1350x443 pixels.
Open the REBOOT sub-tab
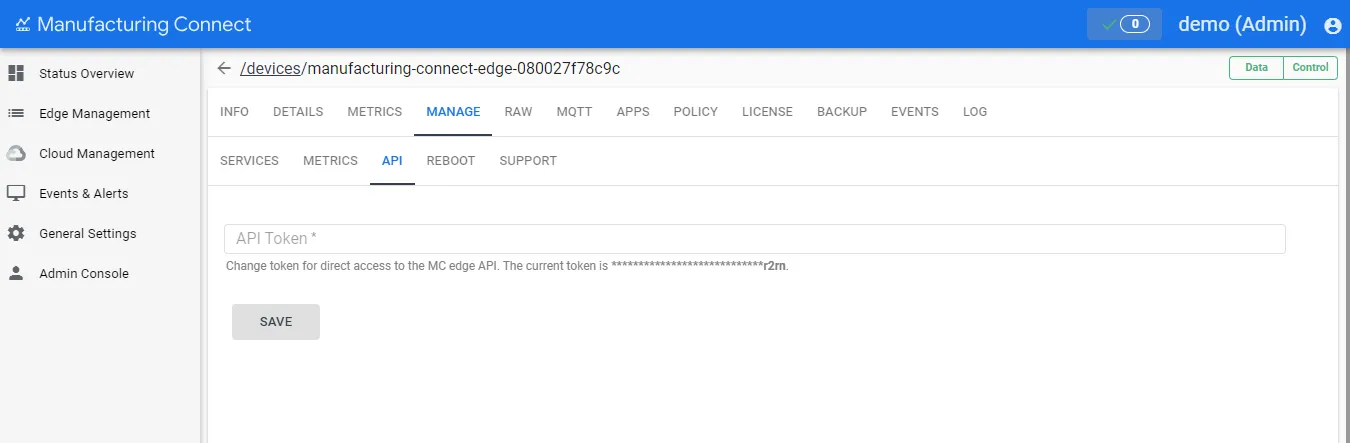pos(451,161)
